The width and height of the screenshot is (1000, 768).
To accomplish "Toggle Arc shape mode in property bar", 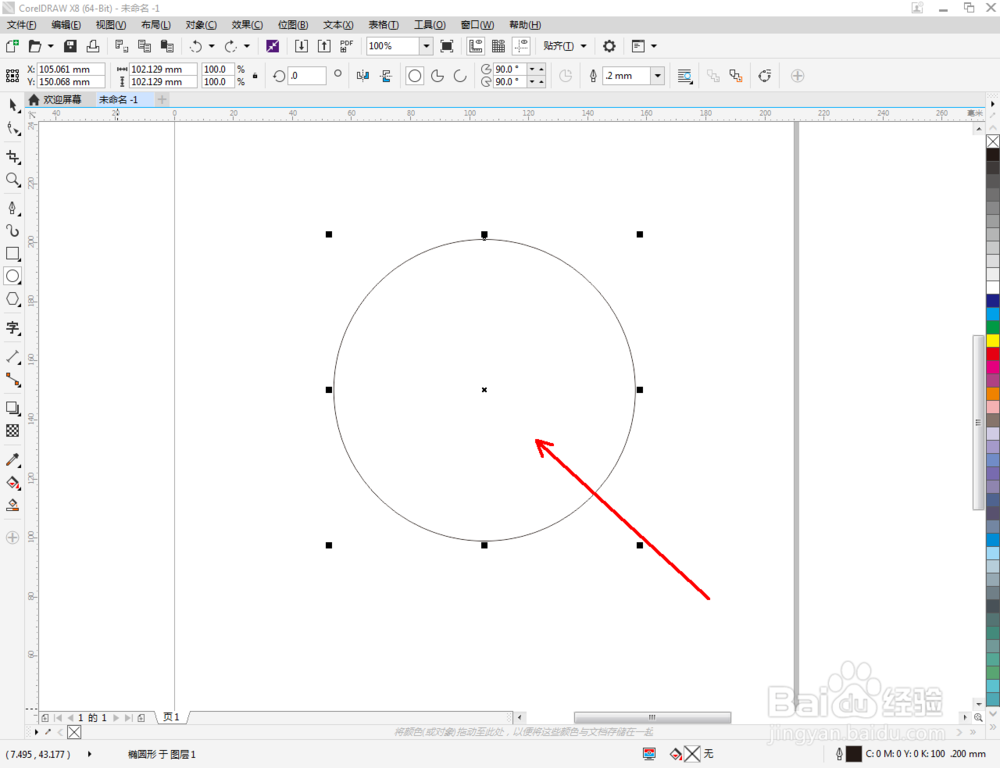I will pyautogui.click(x=460, y=76).
